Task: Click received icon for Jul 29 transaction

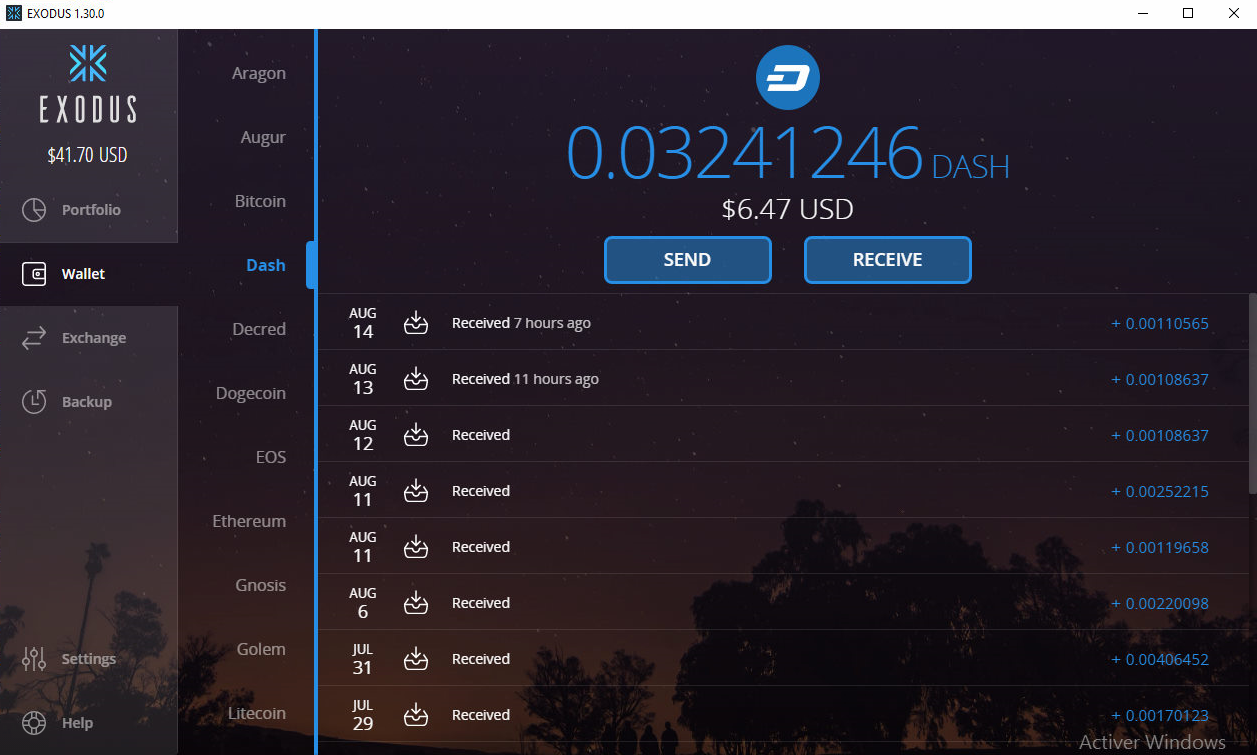Action: pos(416,715)
